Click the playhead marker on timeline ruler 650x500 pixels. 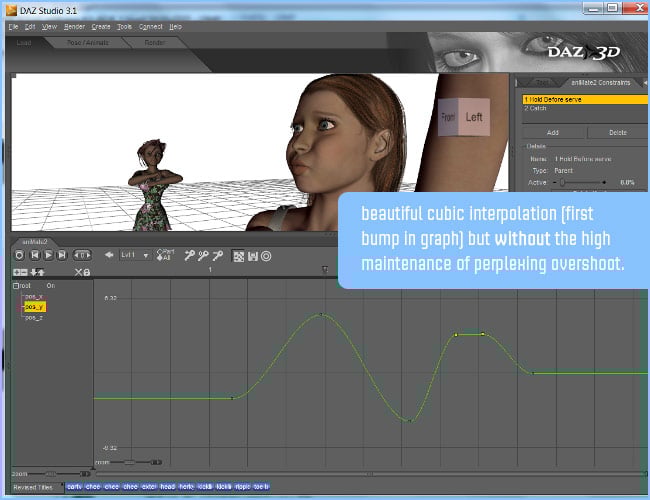point(325,270)
